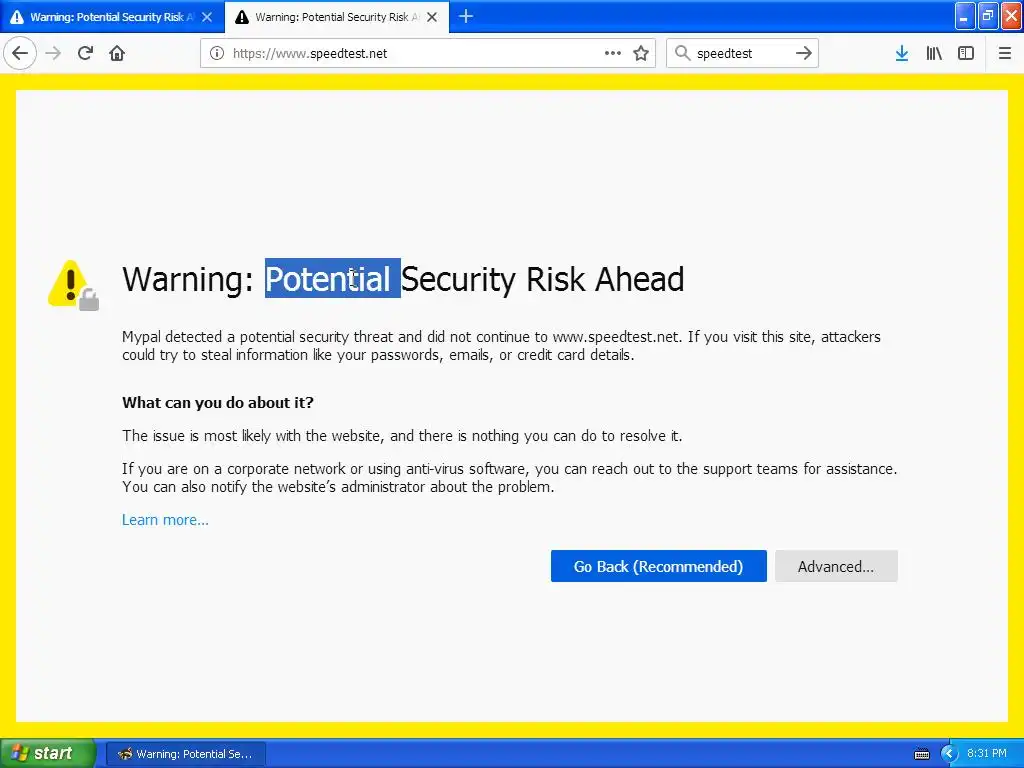1024x768 pixels.
Task: Click the 8:31 PM system clock
Action: click(x=987, y=753)
